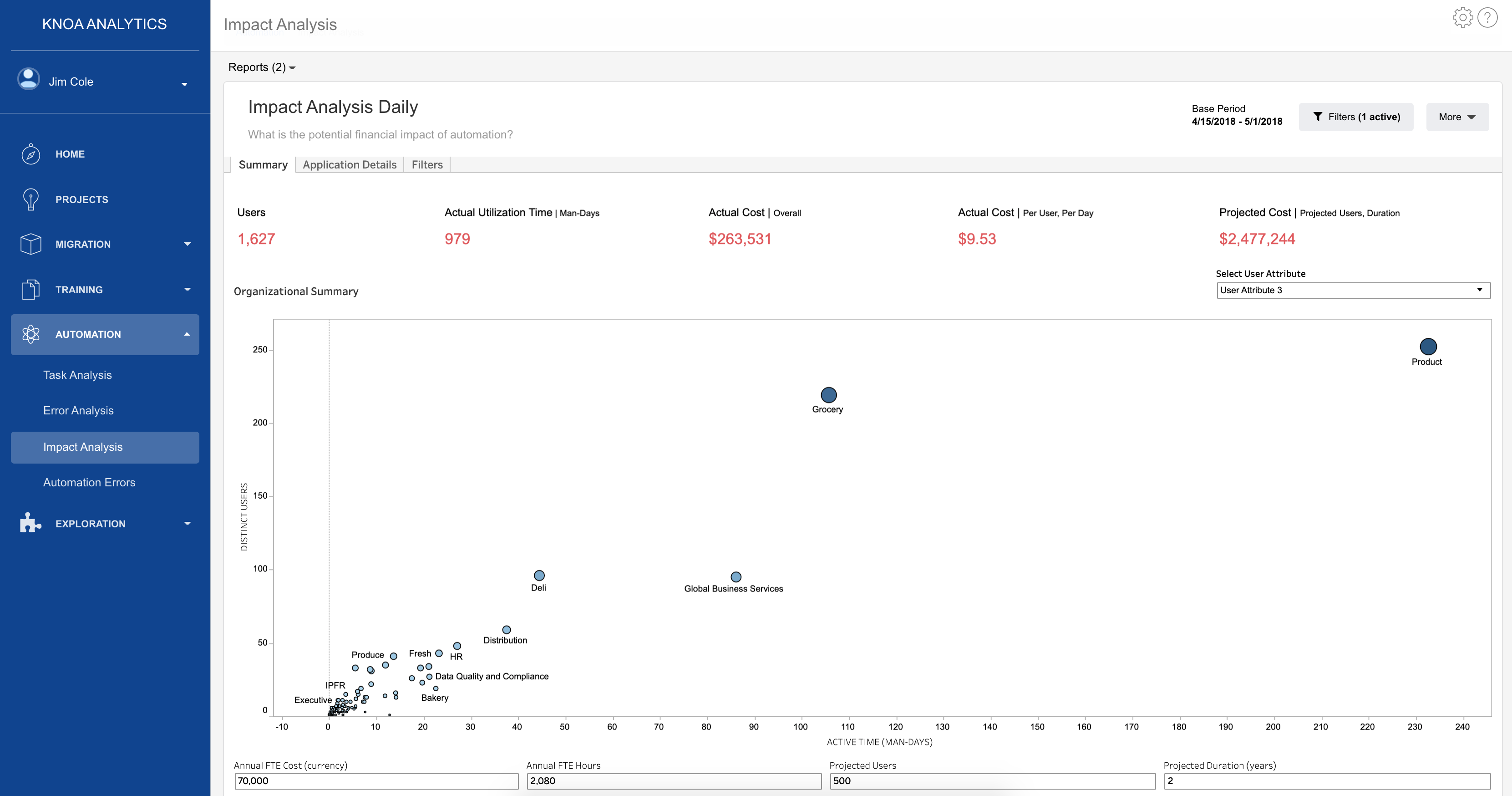Switch to the Application Details tab
This screenshot has width=1512, height=796.
(349, 165)
